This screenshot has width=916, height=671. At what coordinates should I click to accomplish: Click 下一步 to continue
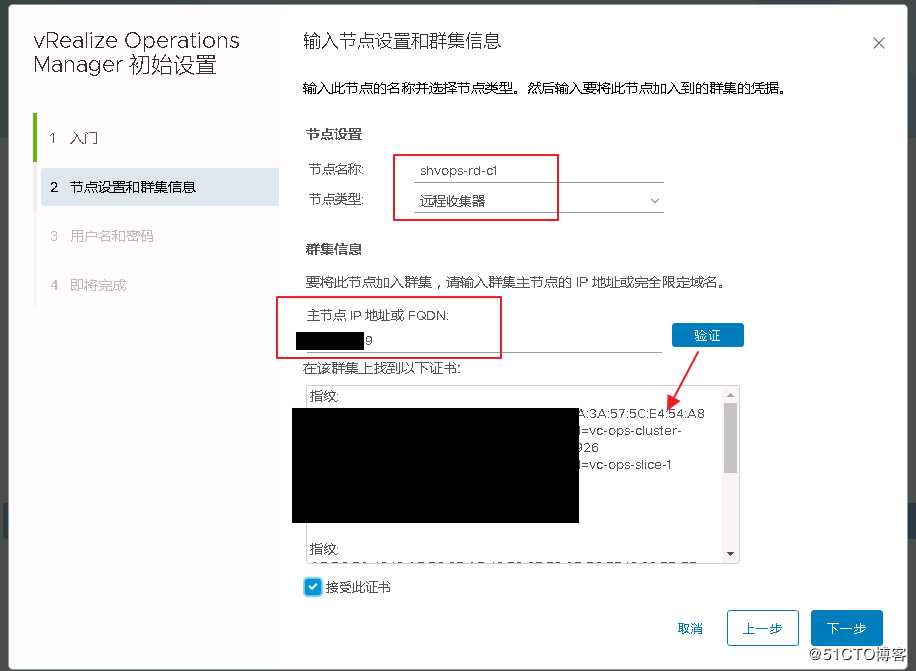[846, 628]
